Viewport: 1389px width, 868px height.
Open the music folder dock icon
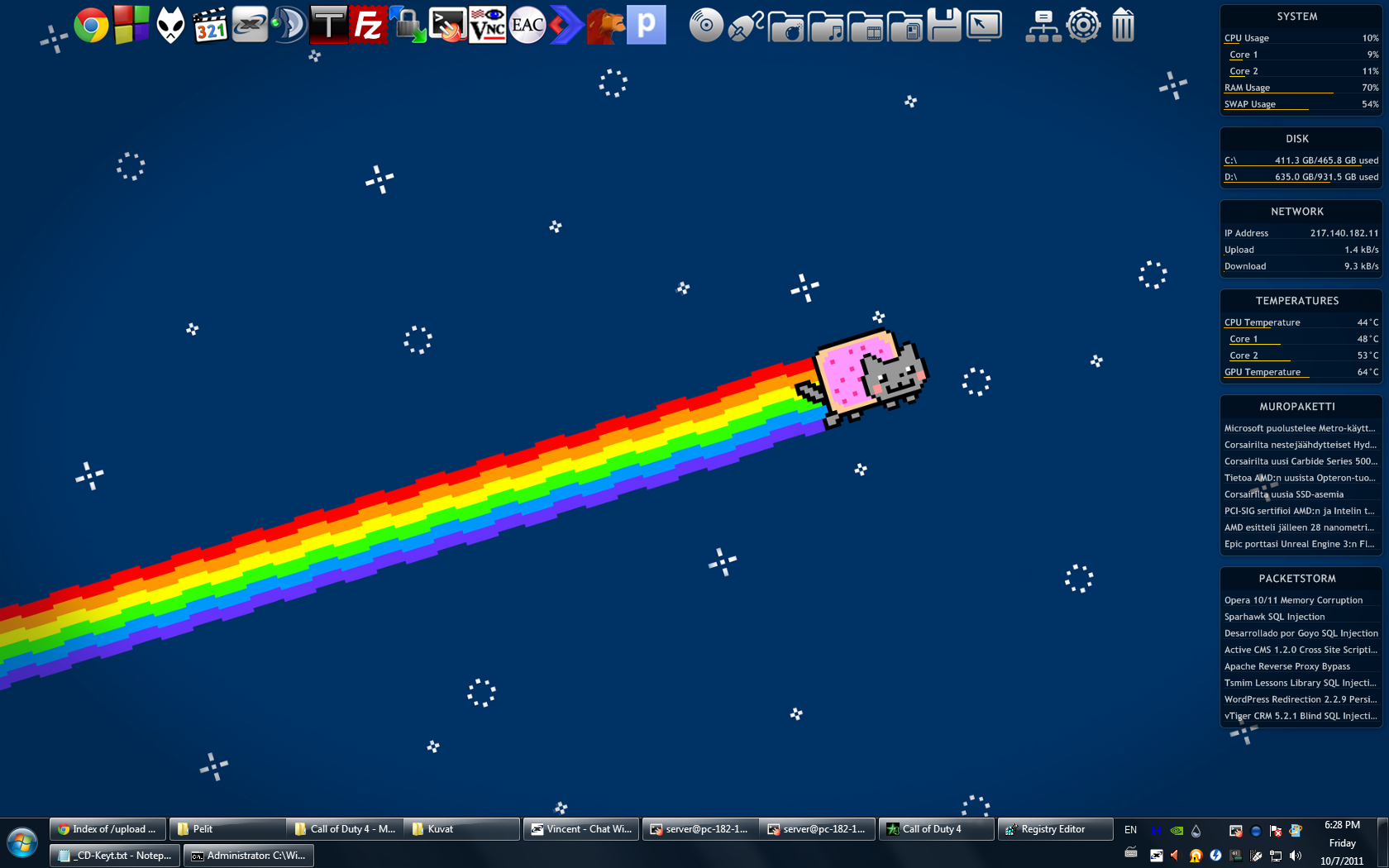(x=826, y=26)
